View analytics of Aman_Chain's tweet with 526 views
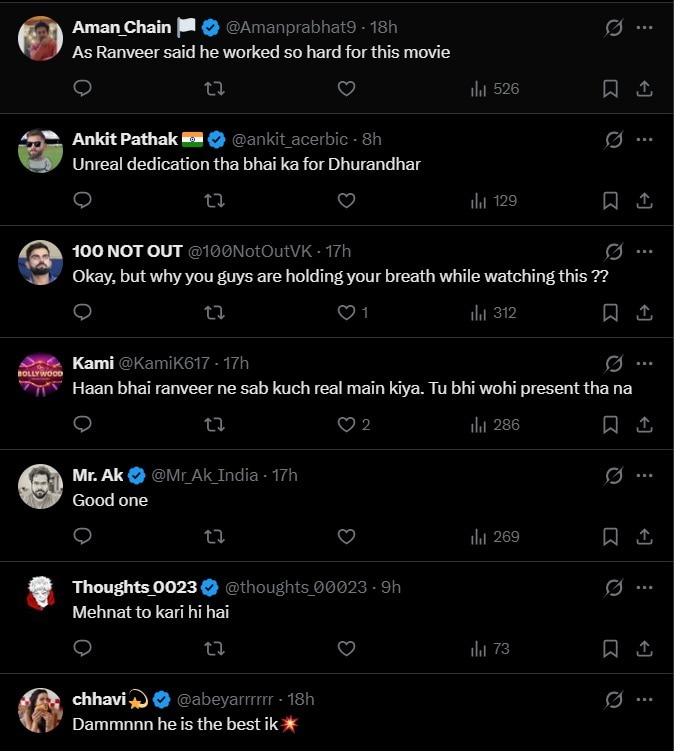This screenshot has width=674, height=751. pos(495,89)
